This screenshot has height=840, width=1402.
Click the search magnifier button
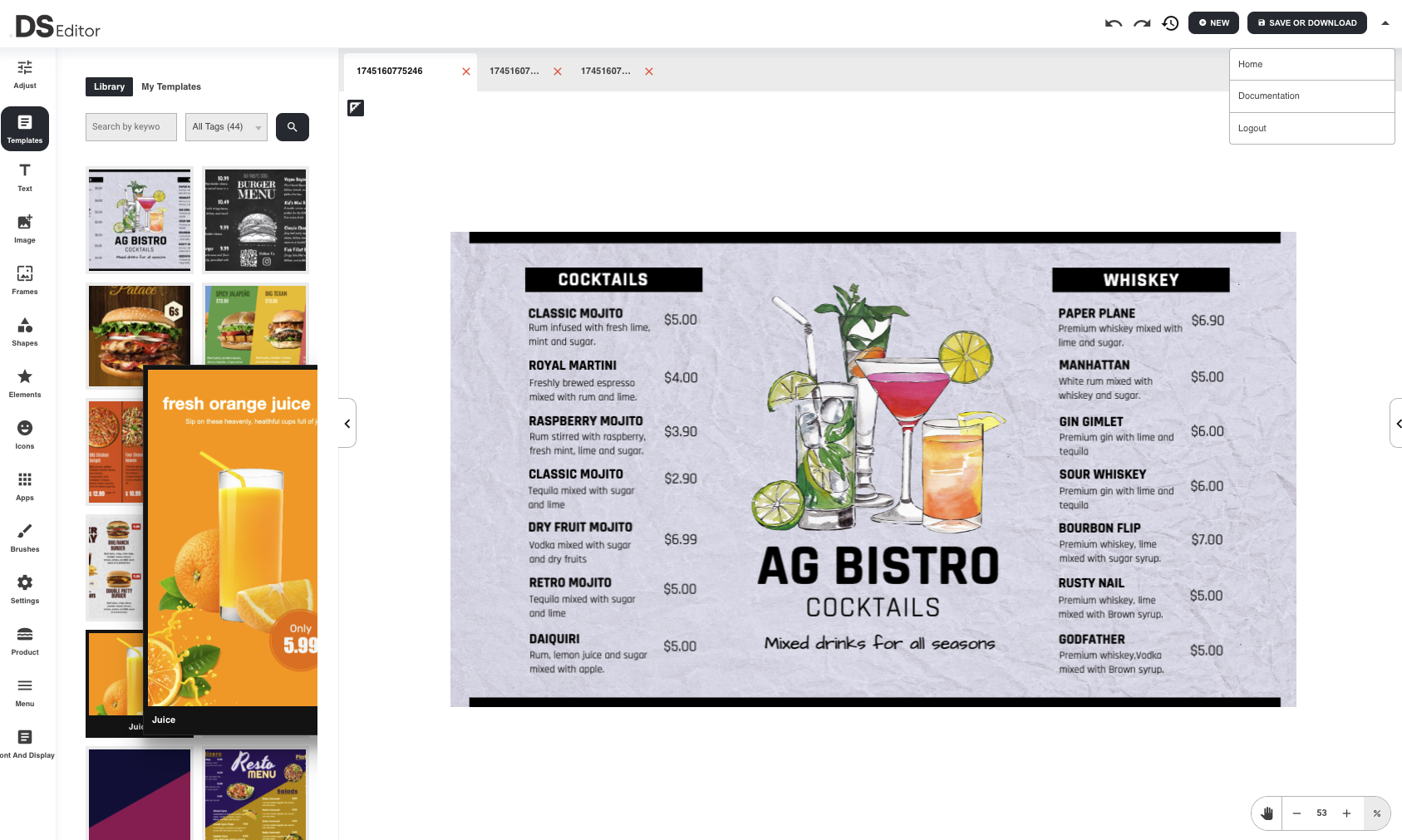pos(293,127)
